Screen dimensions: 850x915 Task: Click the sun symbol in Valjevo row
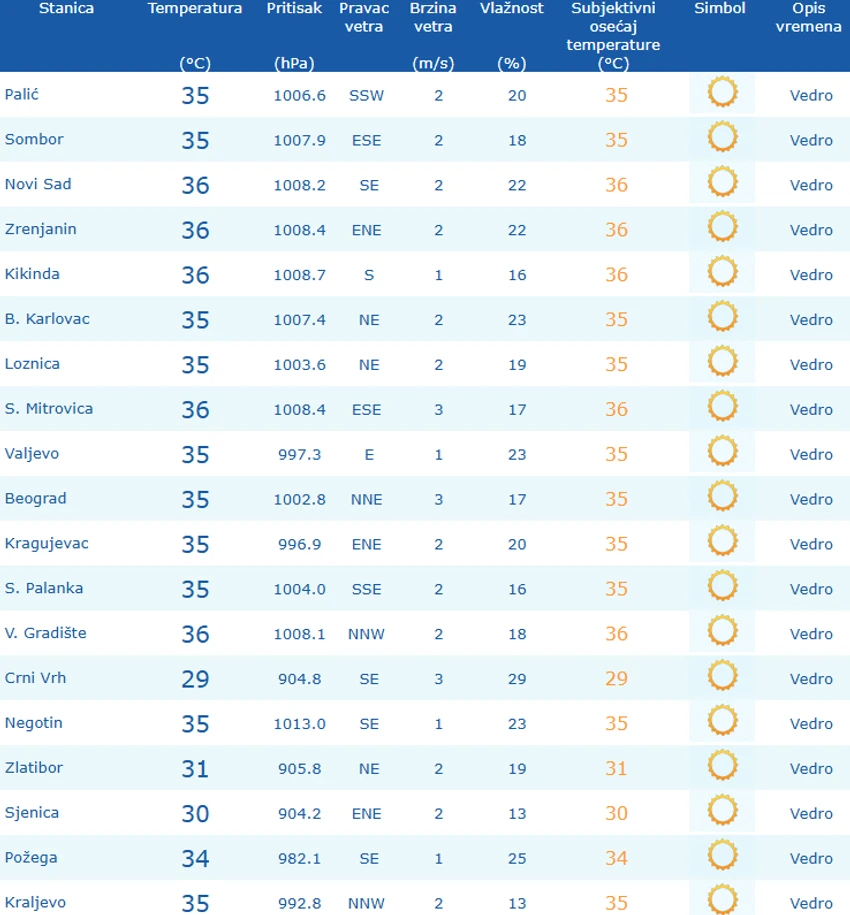coord(722,452)
